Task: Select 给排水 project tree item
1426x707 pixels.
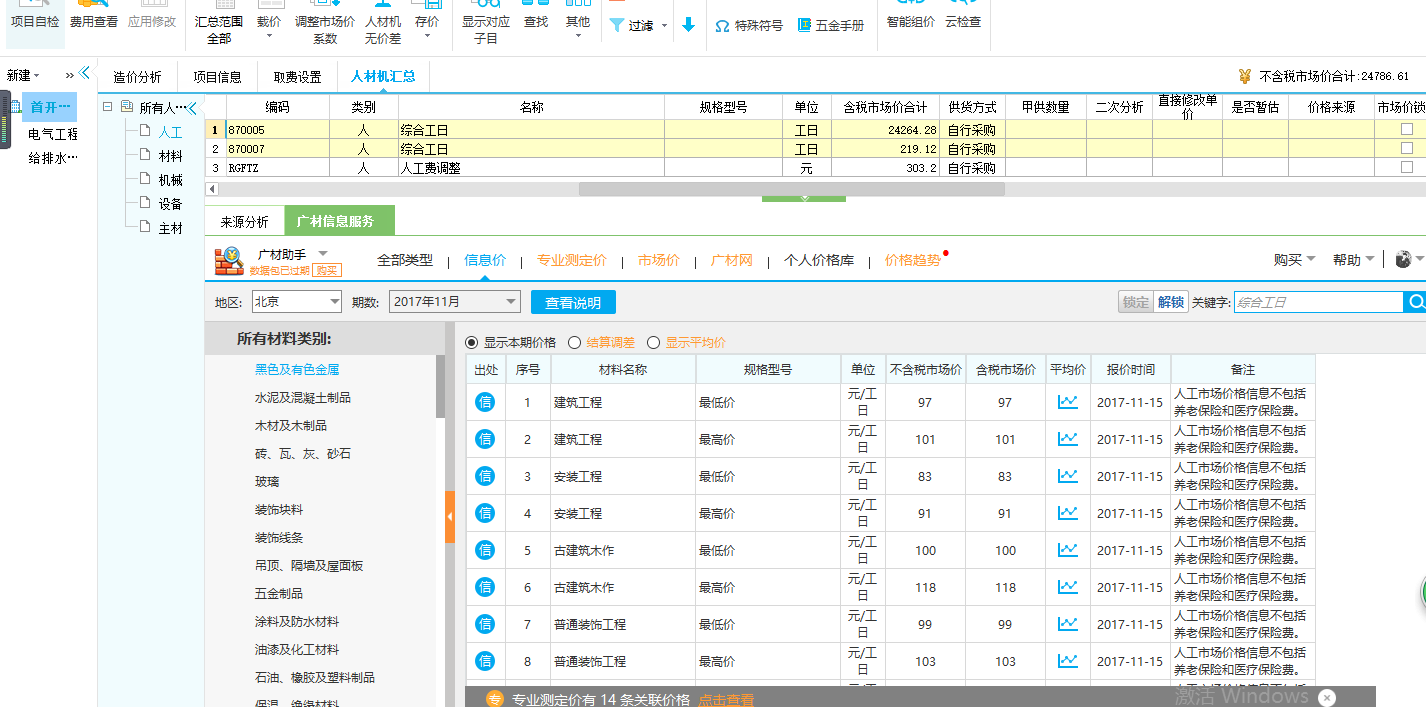Action: tap(52, 158)
